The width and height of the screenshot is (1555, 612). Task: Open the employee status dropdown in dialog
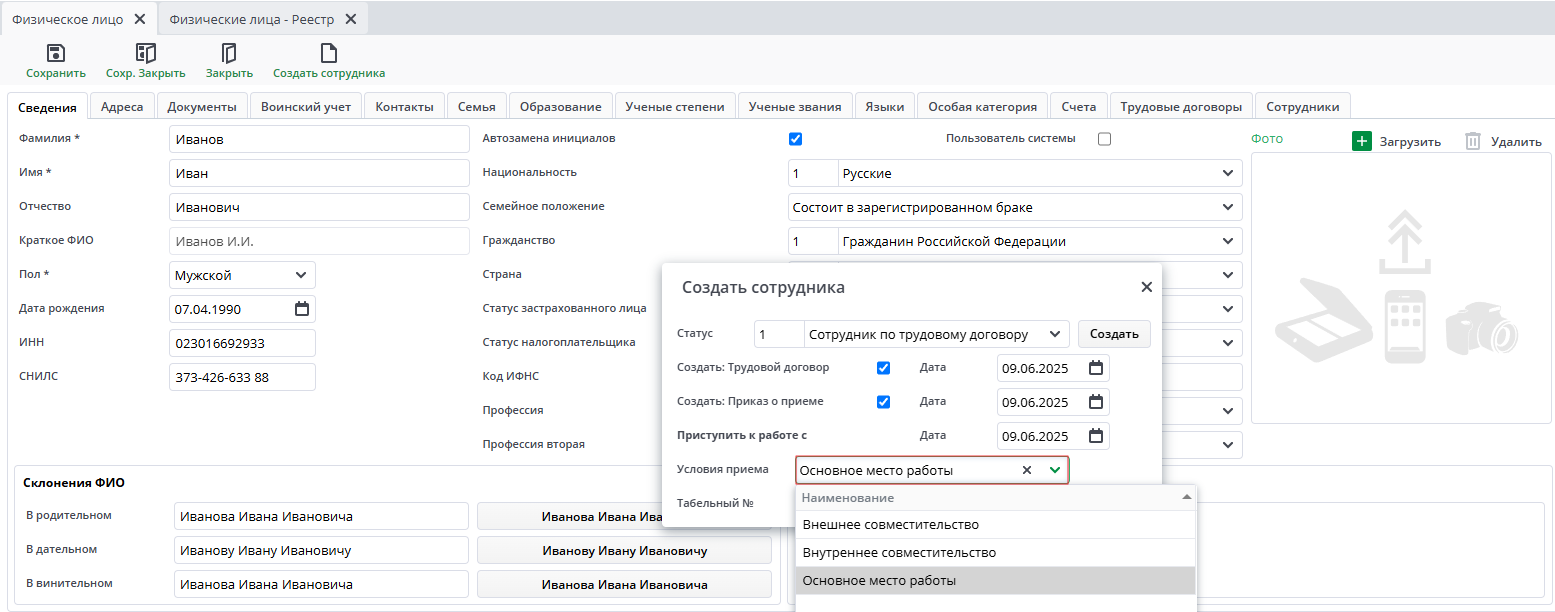pos(1054,334)
